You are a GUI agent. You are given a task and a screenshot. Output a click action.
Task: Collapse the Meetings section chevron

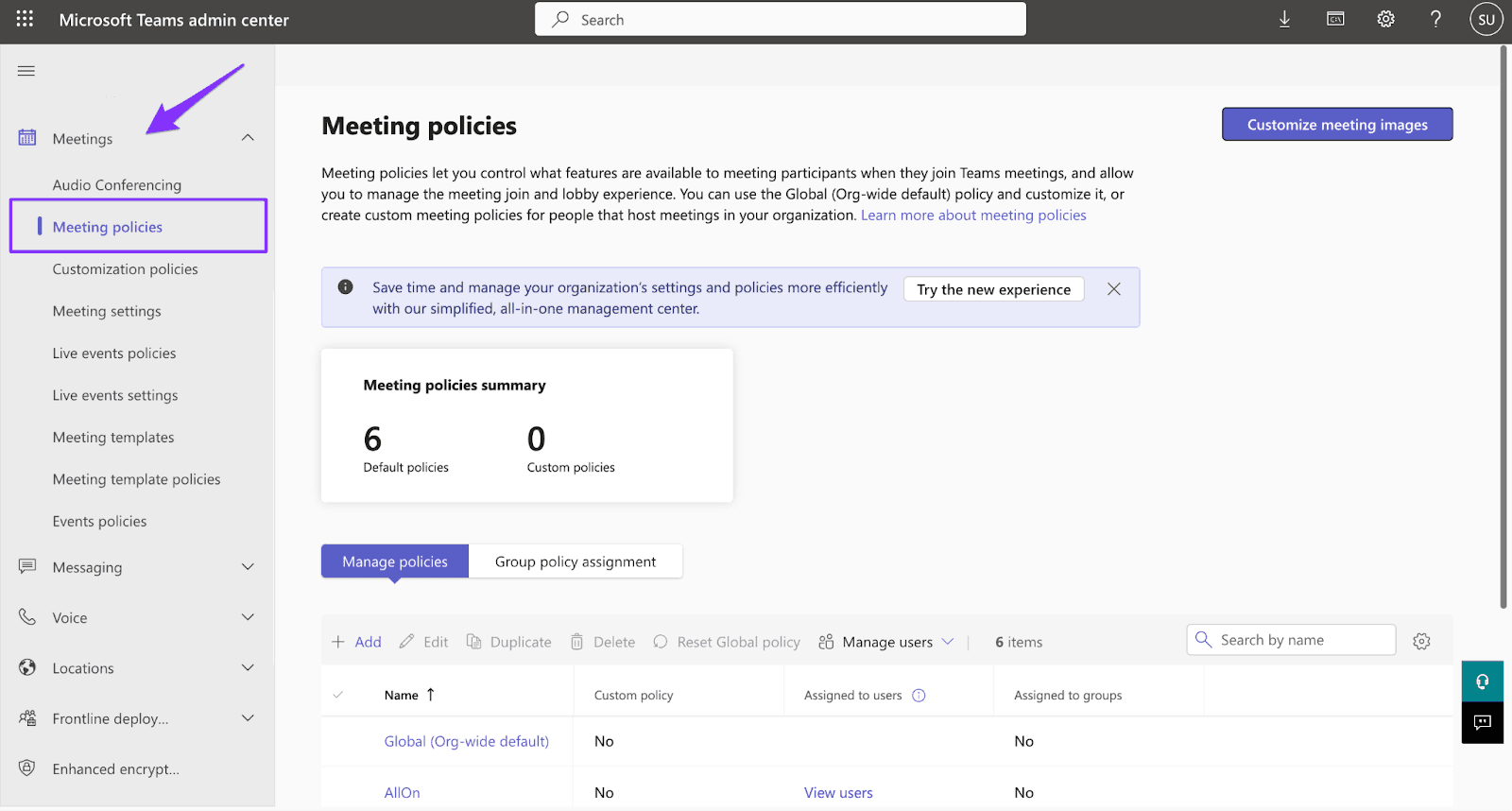tap(248, 138)
